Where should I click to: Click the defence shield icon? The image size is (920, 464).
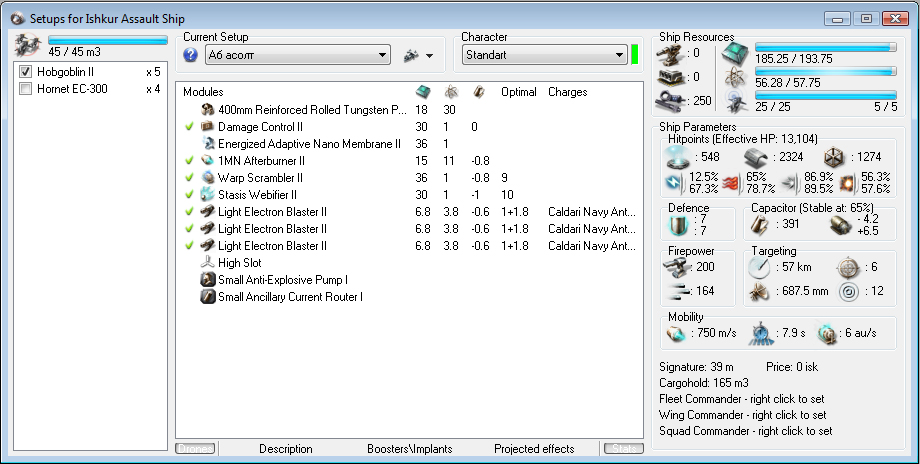click(678, 225)
